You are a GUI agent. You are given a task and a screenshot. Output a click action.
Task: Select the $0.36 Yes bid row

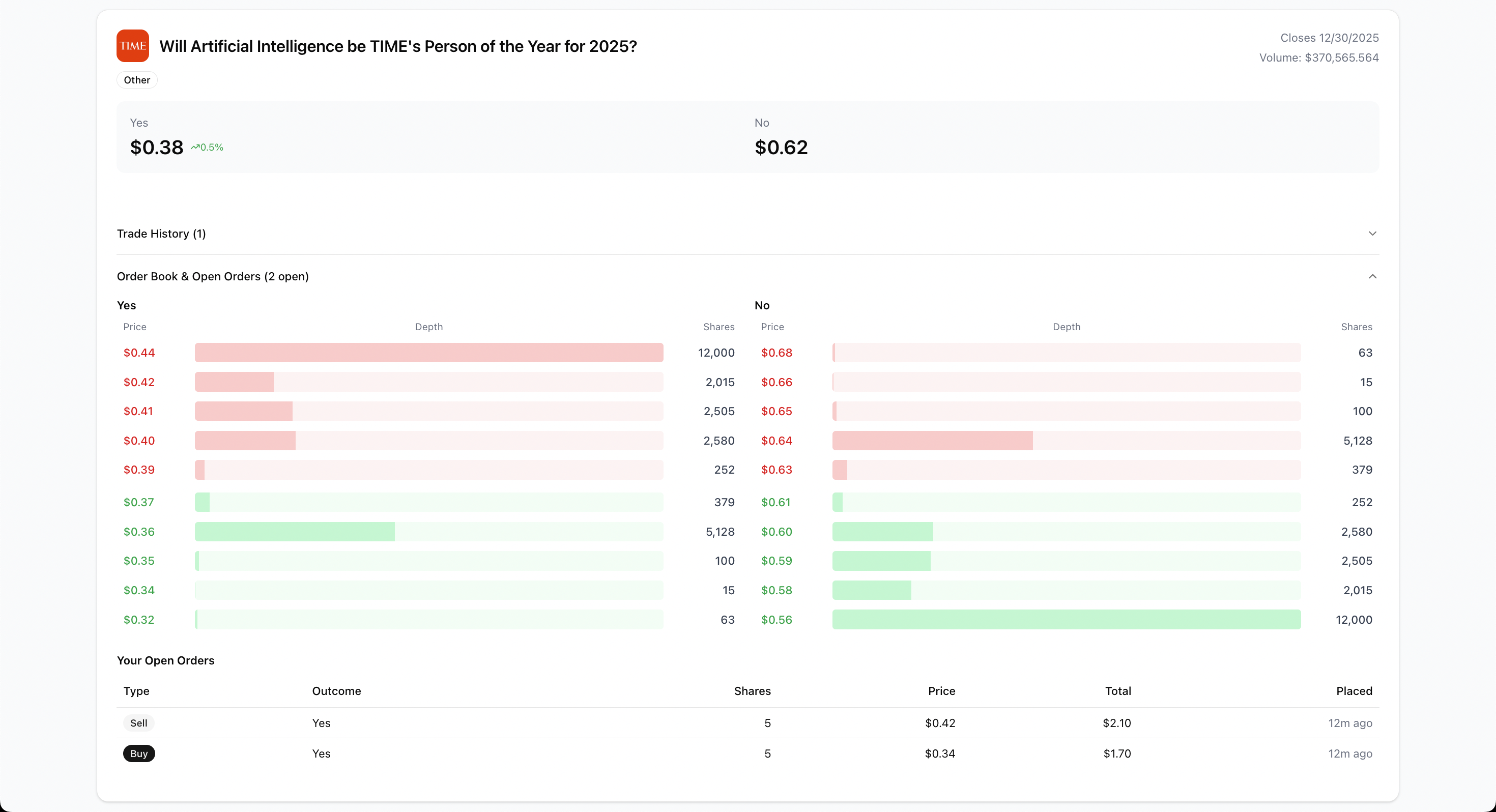(x=428, y=532)
